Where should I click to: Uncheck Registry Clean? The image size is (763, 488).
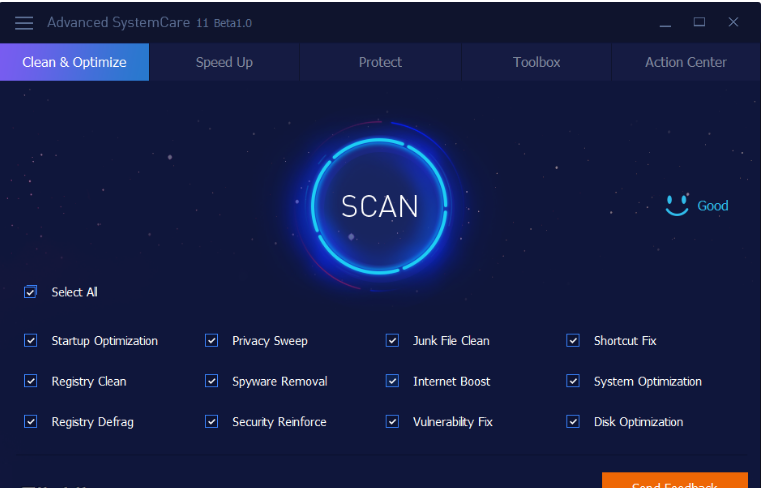pyautogui.click(x=31, y=381)
